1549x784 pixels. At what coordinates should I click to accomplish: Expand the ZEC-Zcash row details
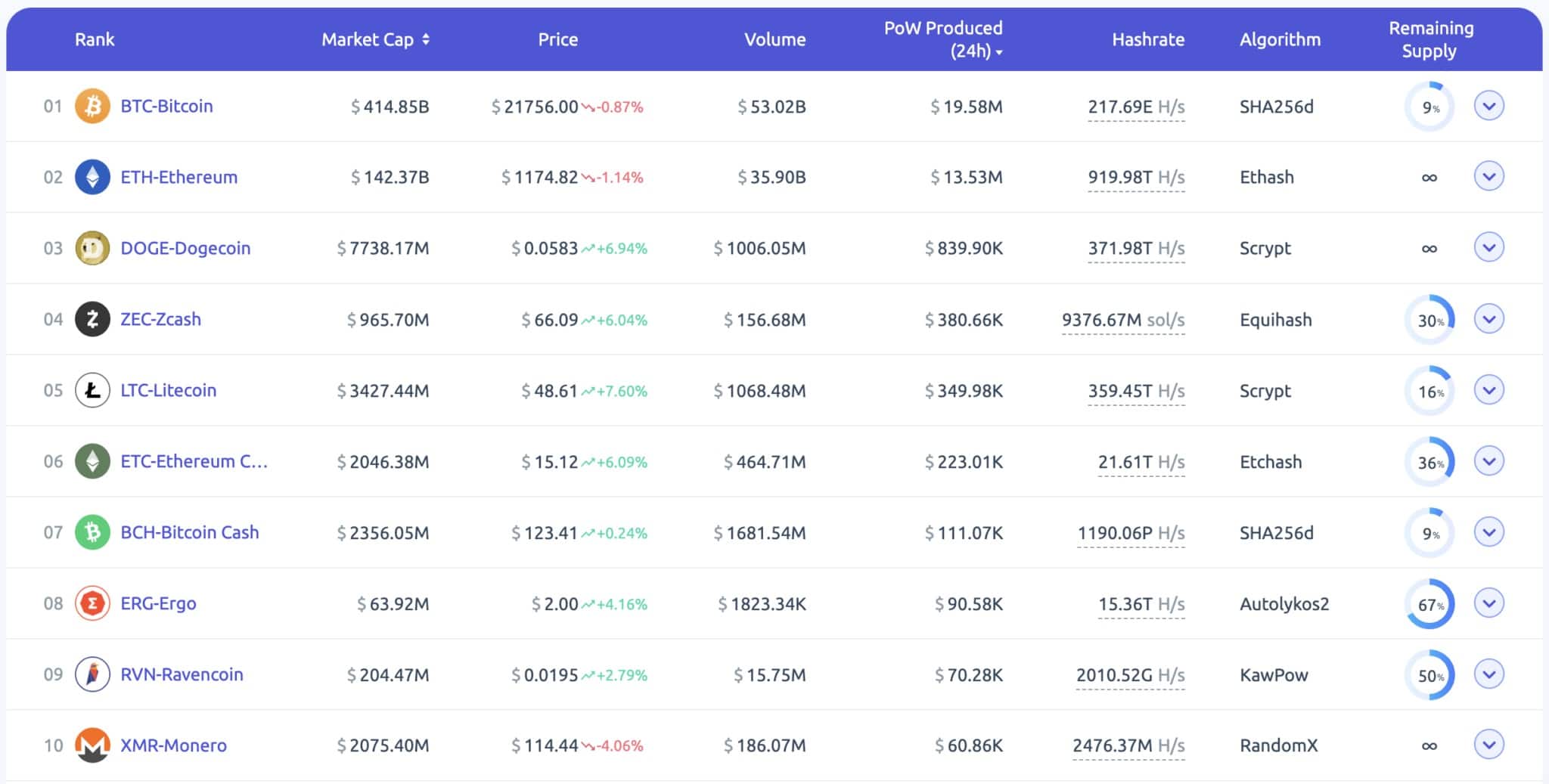1488,319
